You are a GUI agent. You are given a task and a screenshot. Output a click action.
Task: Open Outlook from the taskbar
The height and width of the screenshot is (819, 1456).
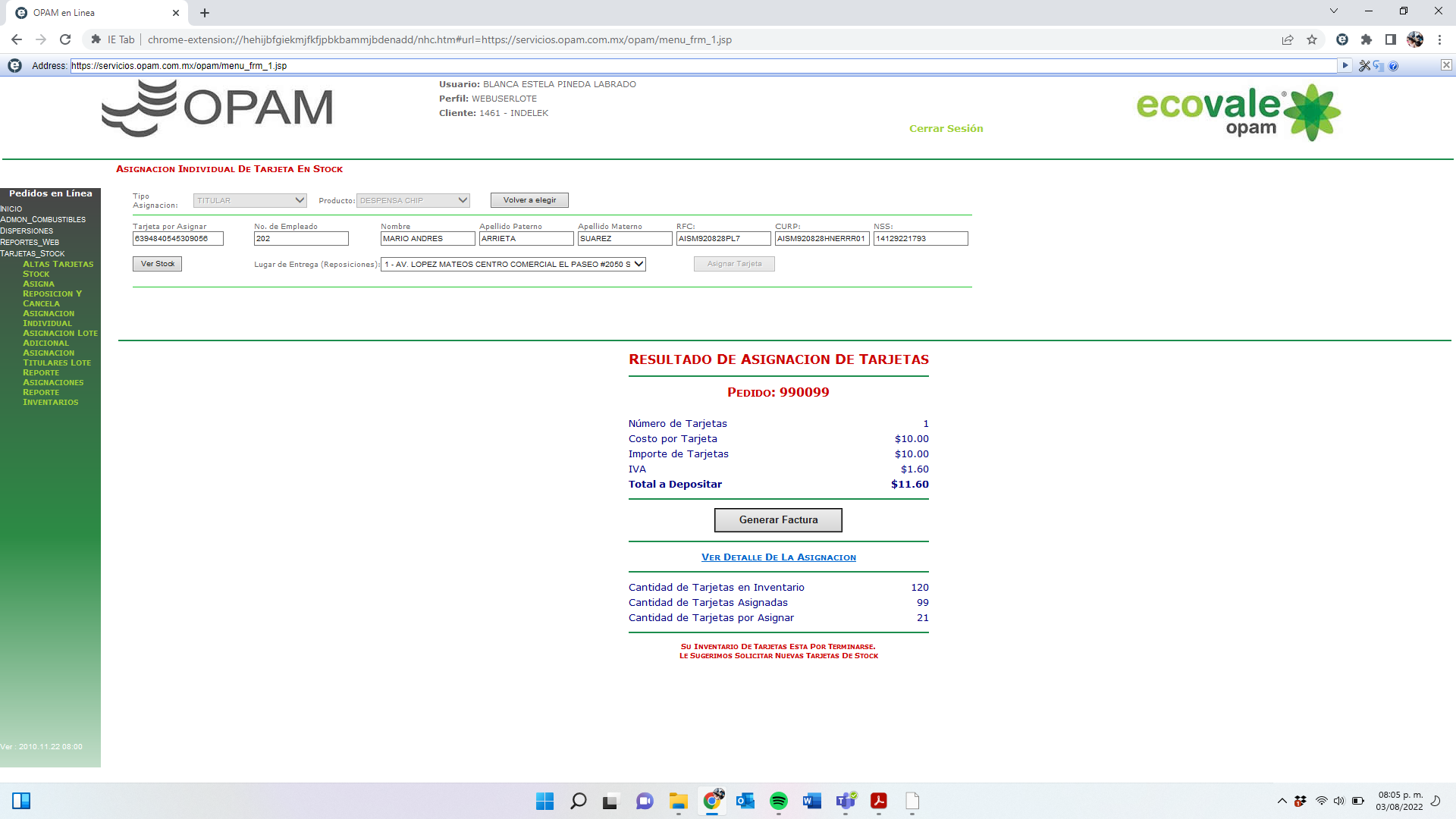pyautogui.click(x=745, y=801)
